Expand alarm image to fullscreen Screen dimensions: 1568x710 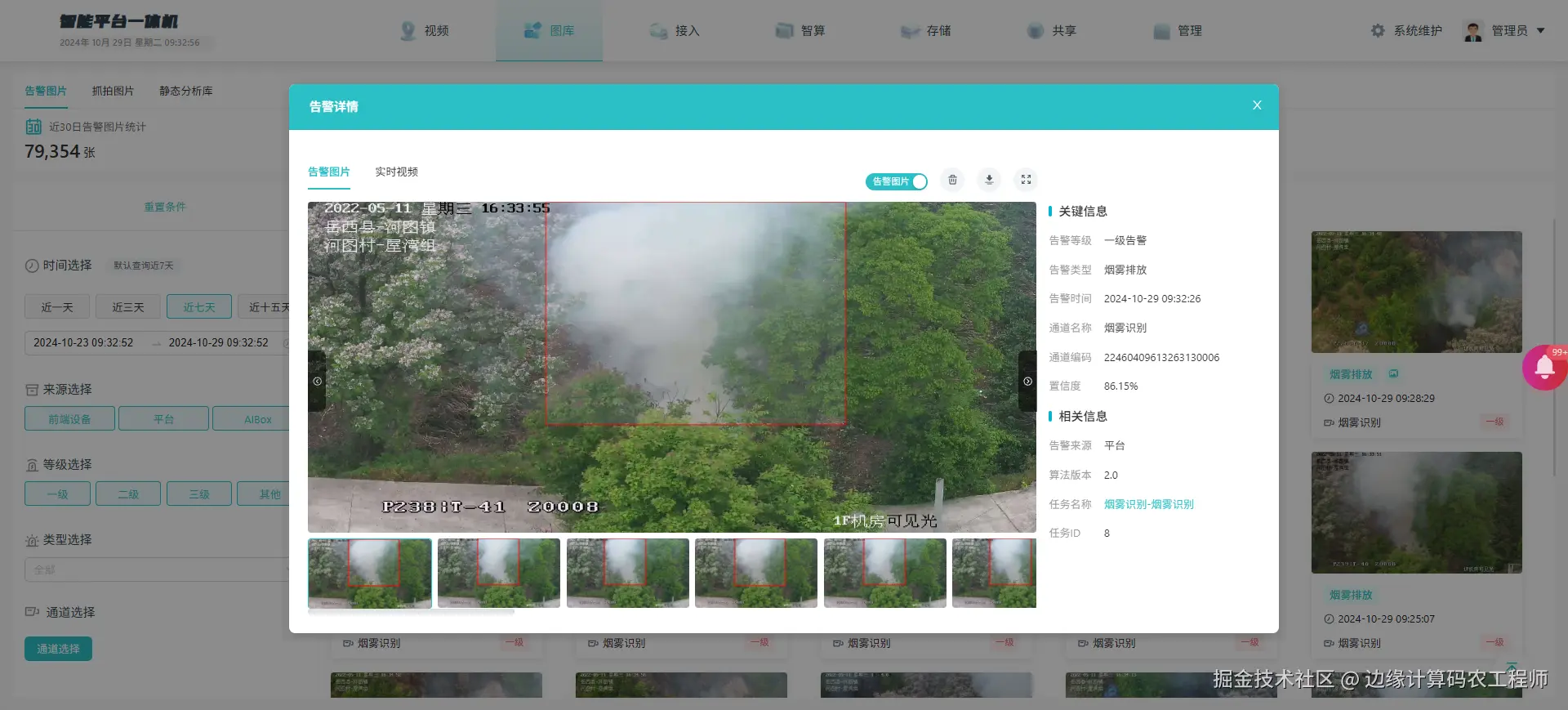point(1026,180)
